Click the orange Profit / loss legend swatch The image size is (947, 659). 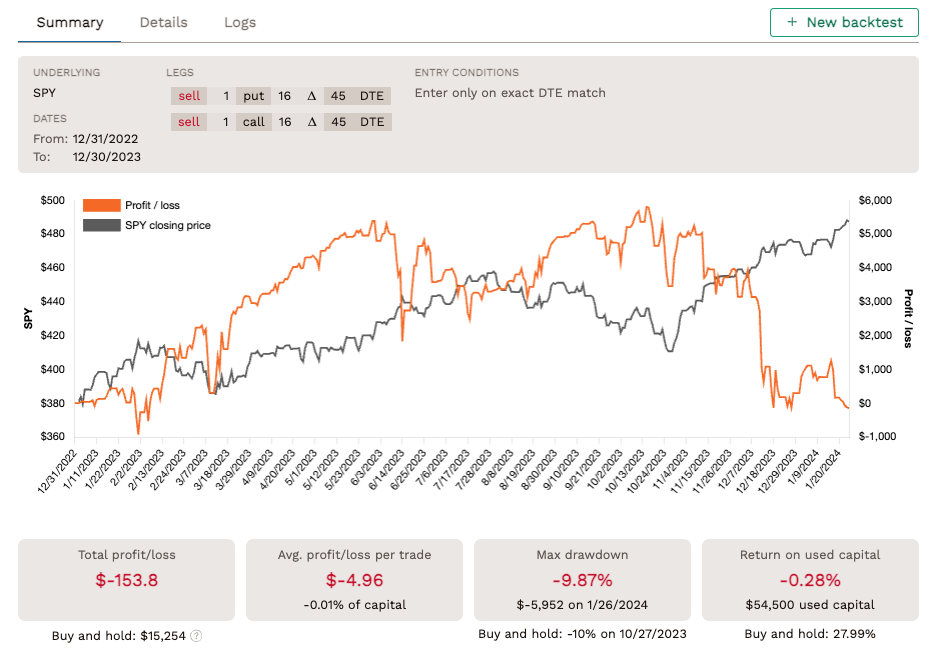[x=101, y=205]
